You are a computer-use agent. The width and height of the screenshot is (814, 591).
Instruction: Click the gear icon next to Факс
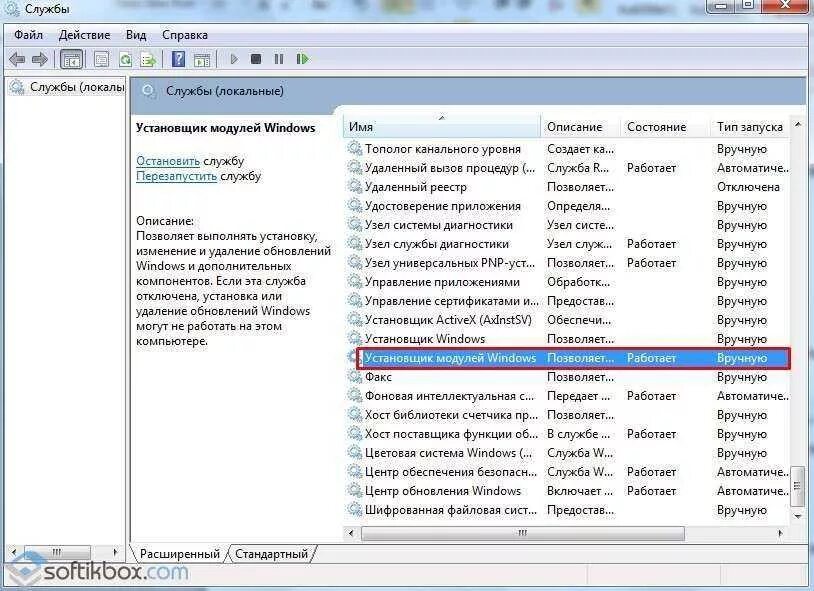coord(355,377)
